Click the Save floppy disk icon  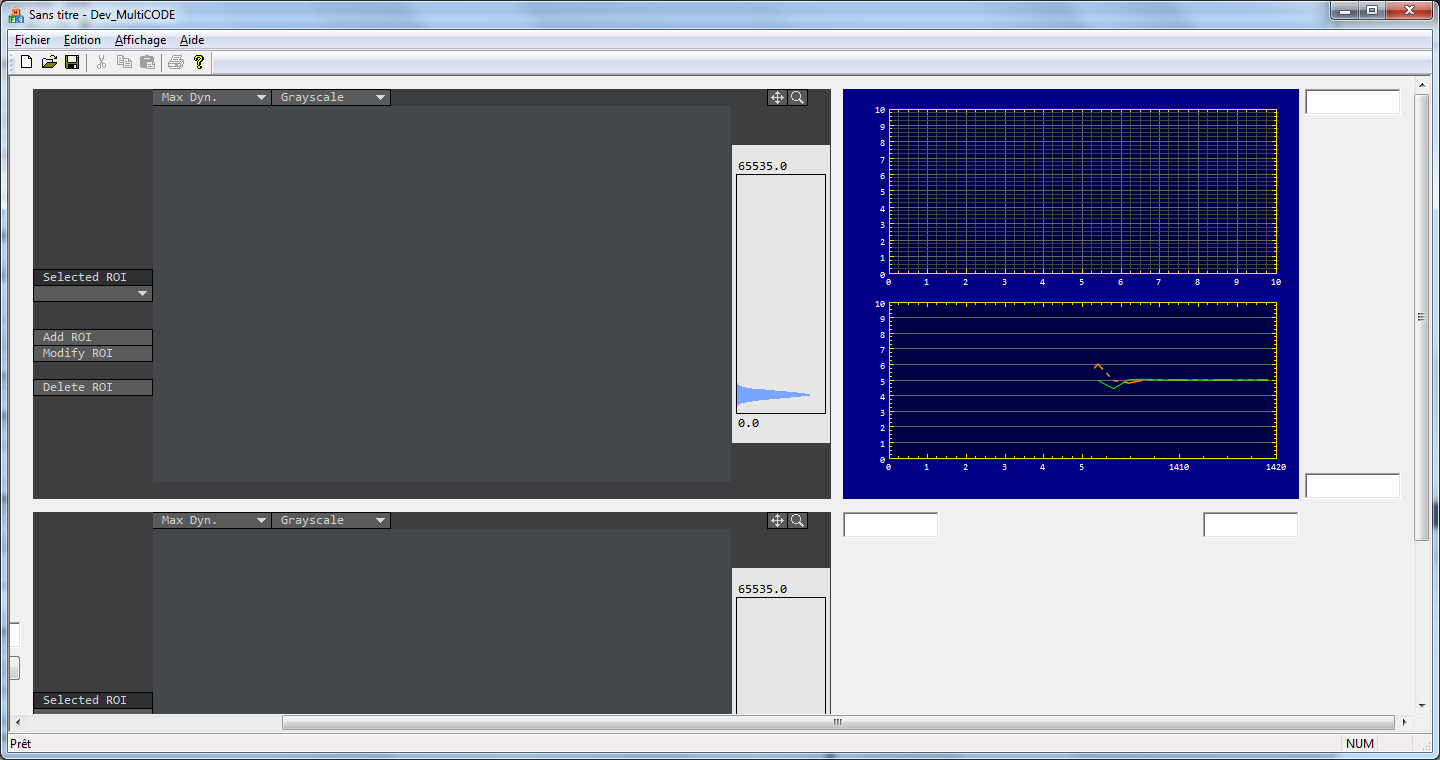pyautogui.click(x=72, y=62)
